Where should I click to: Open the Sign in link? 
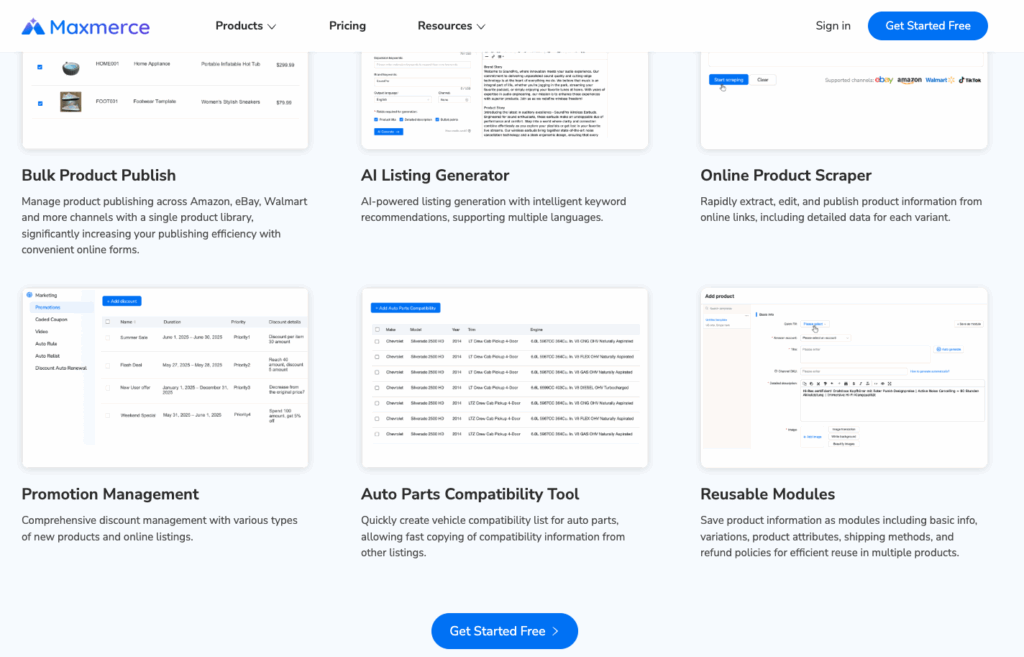[x=833, y=25]
